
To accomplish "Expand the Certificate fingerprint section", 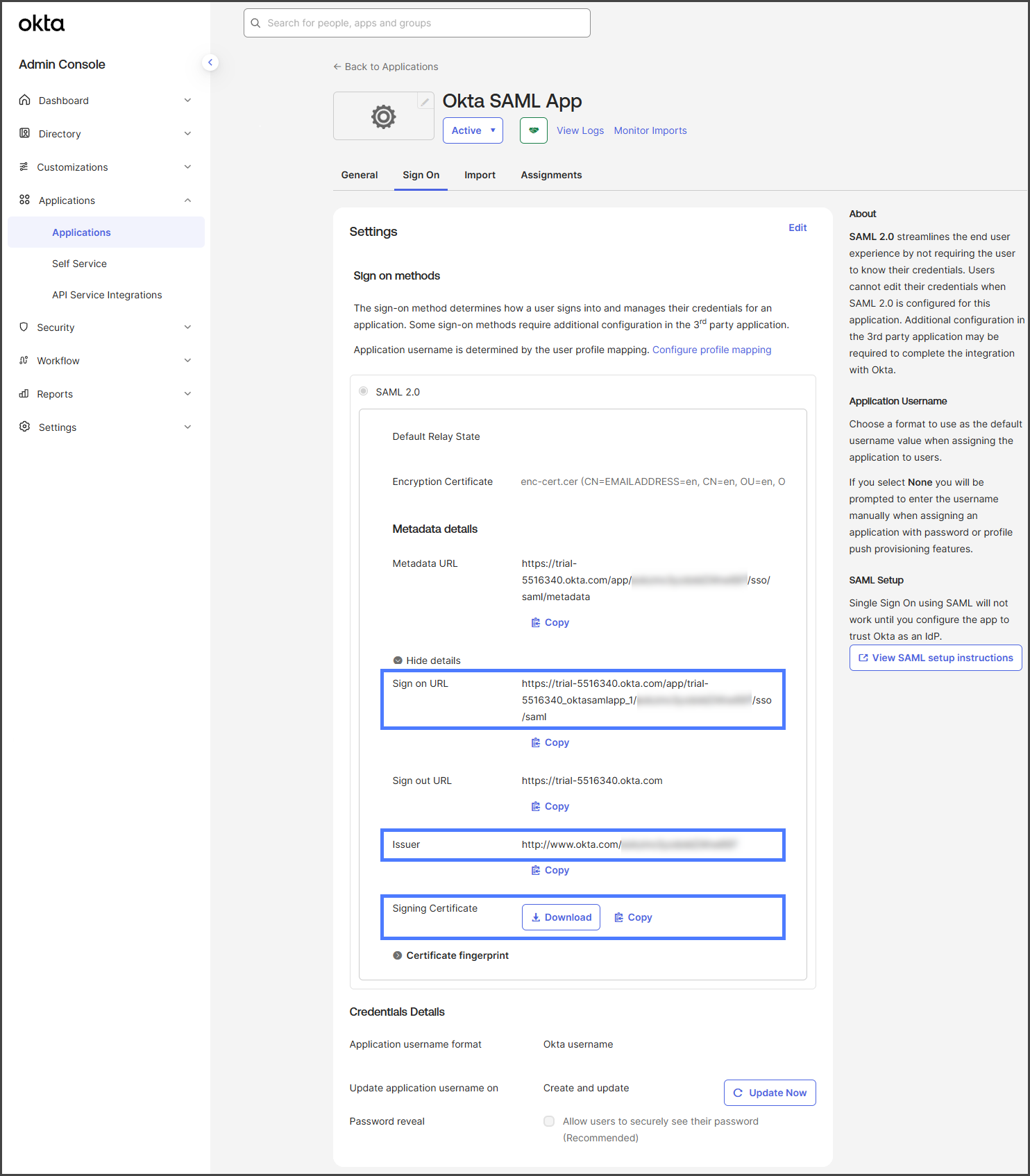I will [450, 955].
